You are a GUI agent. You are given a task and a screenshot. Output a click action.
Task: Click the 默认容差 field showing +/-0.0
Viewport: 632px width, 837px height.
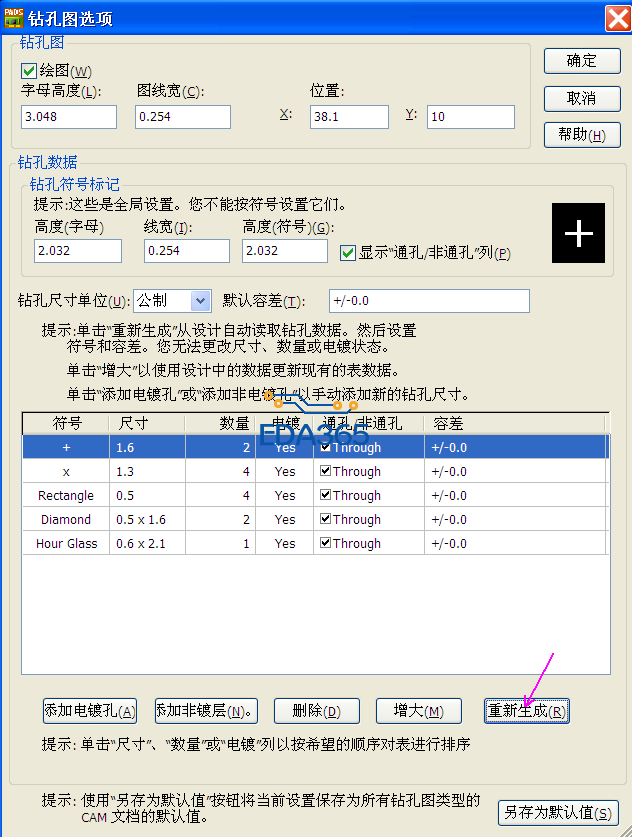pyautogui.click(x=429, y=301)
